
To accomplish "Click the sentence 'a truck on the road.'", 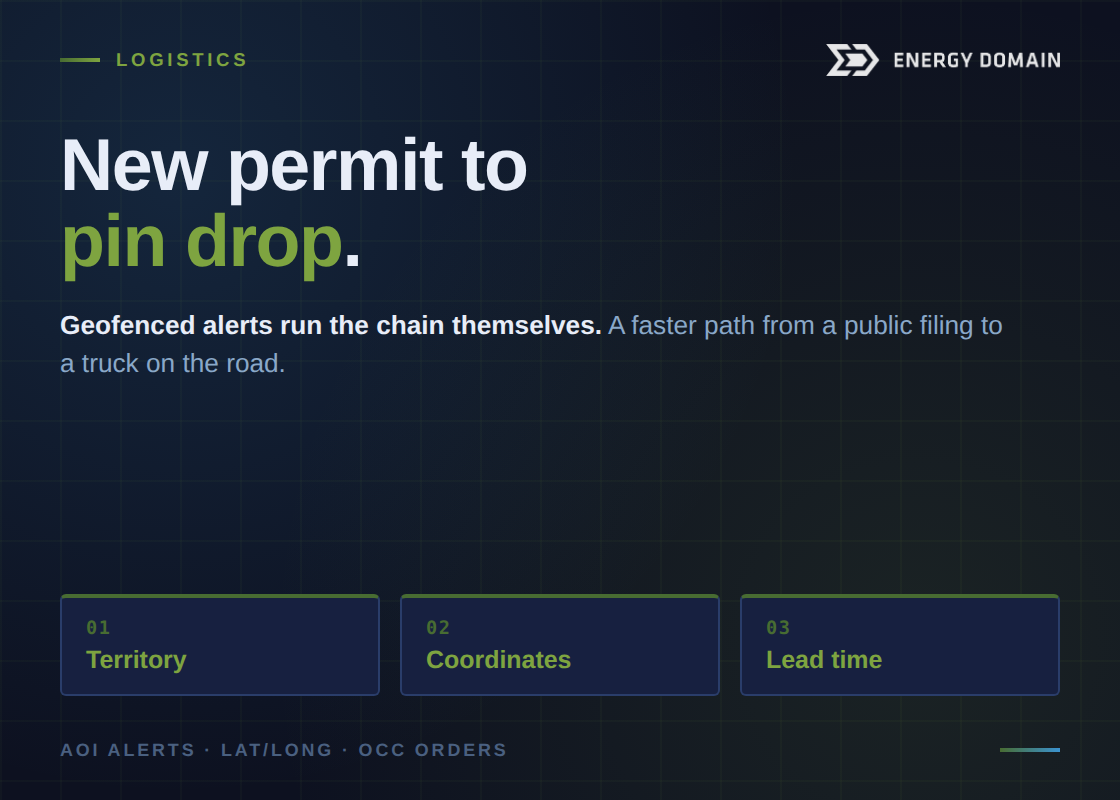I will (x=173, y=364).
